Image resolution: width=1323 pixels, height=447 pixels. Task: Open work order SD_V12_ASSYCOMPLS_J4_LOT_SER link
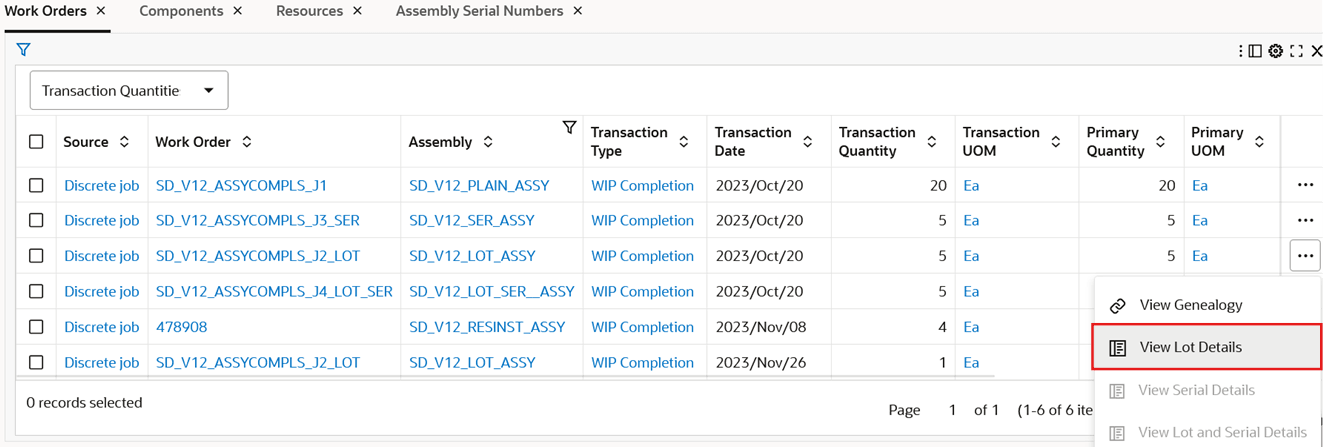coord(274,291)
